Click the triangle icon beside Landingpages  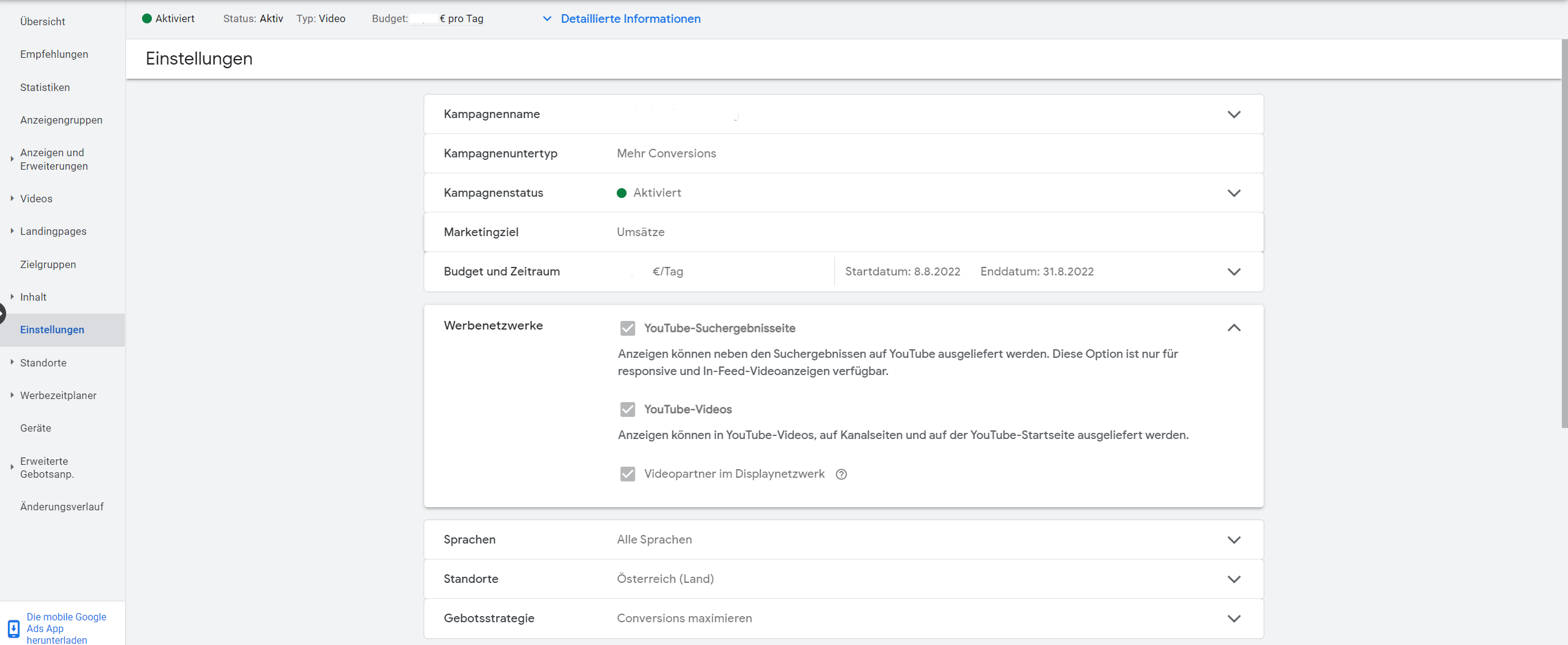pos(12,231)
